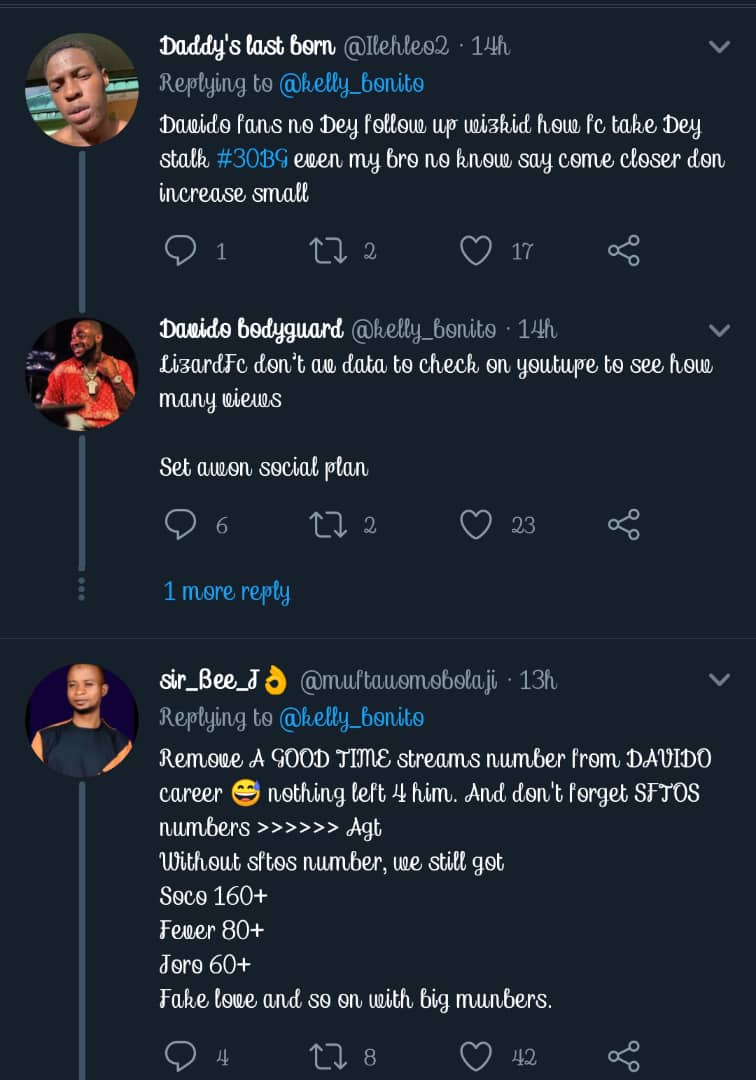Open @kelly_bonito mention under Daddy's last born
Viewport: 756px width, 1080px height.
click(351, 84)
